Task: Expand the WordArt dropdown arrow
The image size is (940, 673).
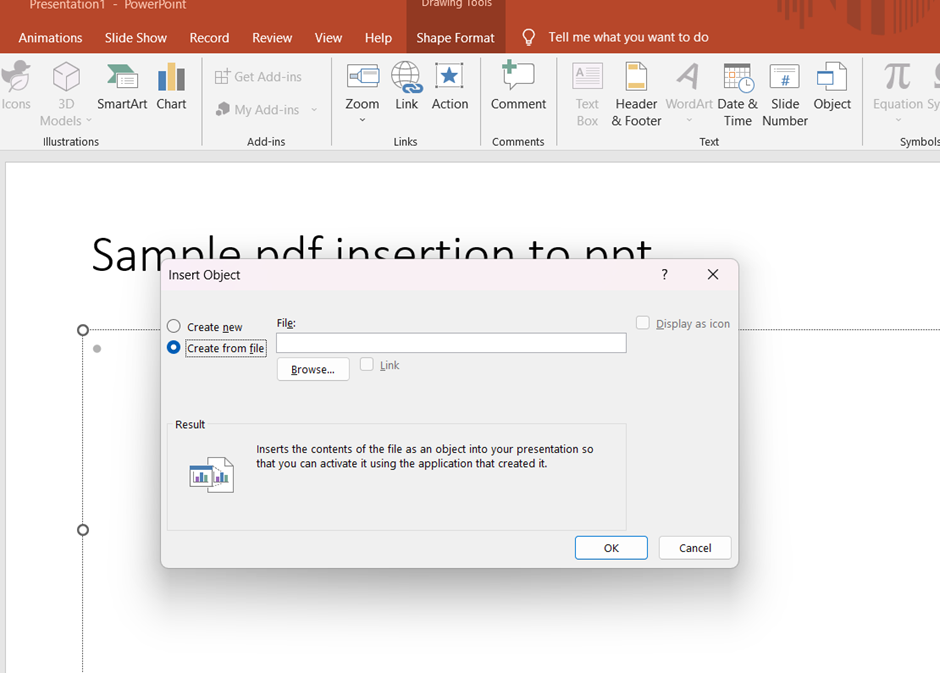Action: [689, 120]
